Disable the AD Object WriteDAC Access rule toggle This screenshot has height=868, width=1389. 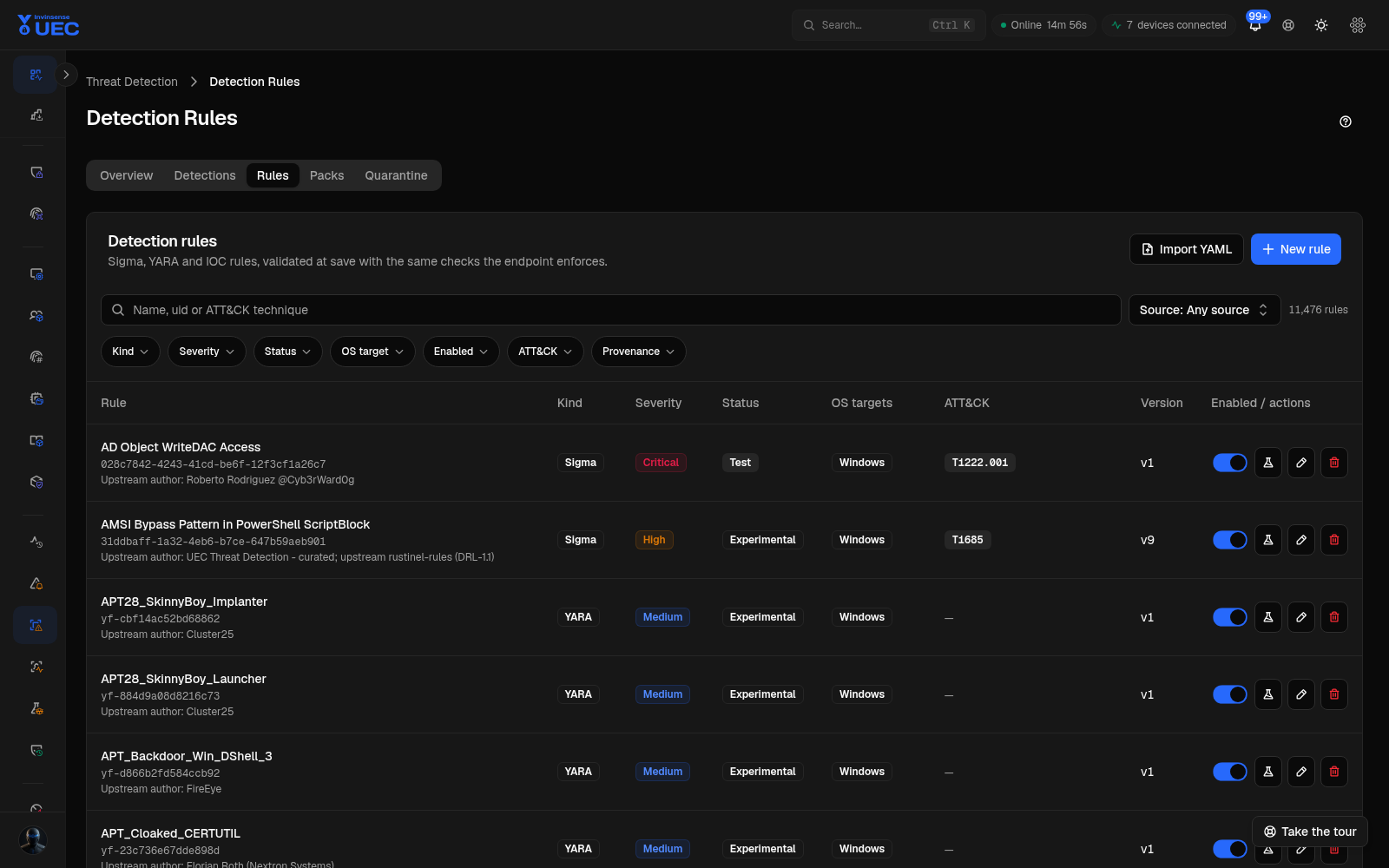point(1230,463)
